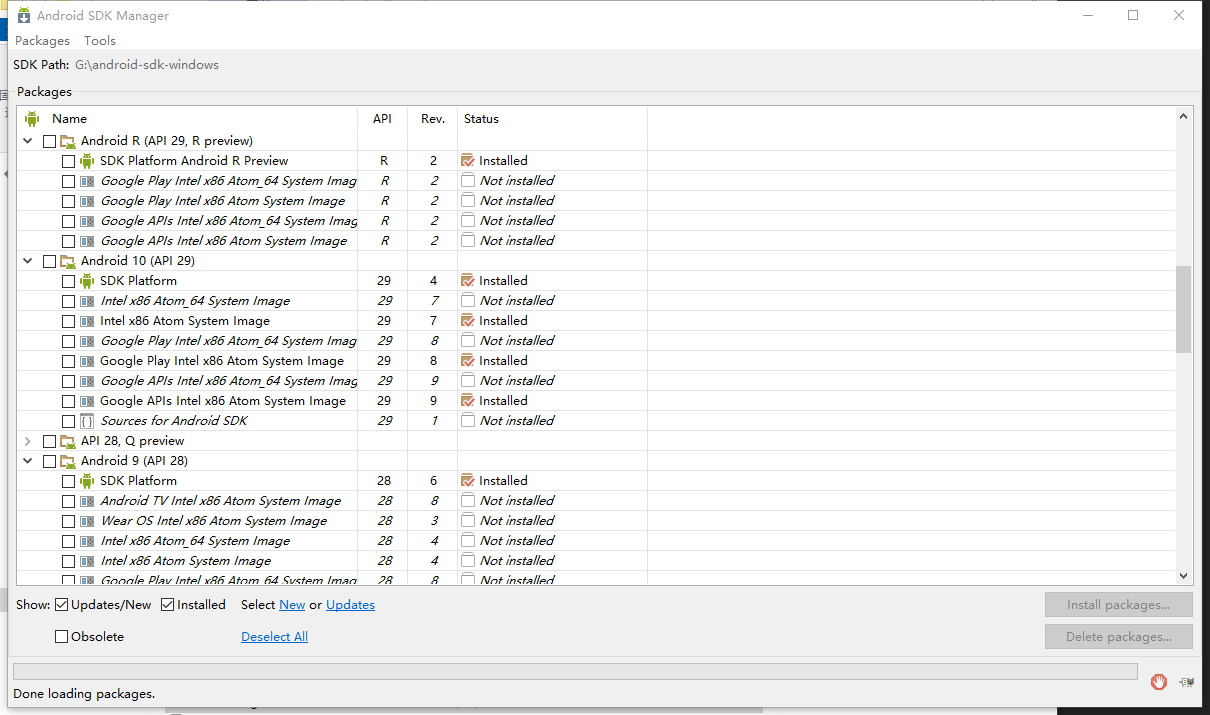
Task: Click the Android icon of SDK Platform API 28 row
Action: [x=87, y=481]
